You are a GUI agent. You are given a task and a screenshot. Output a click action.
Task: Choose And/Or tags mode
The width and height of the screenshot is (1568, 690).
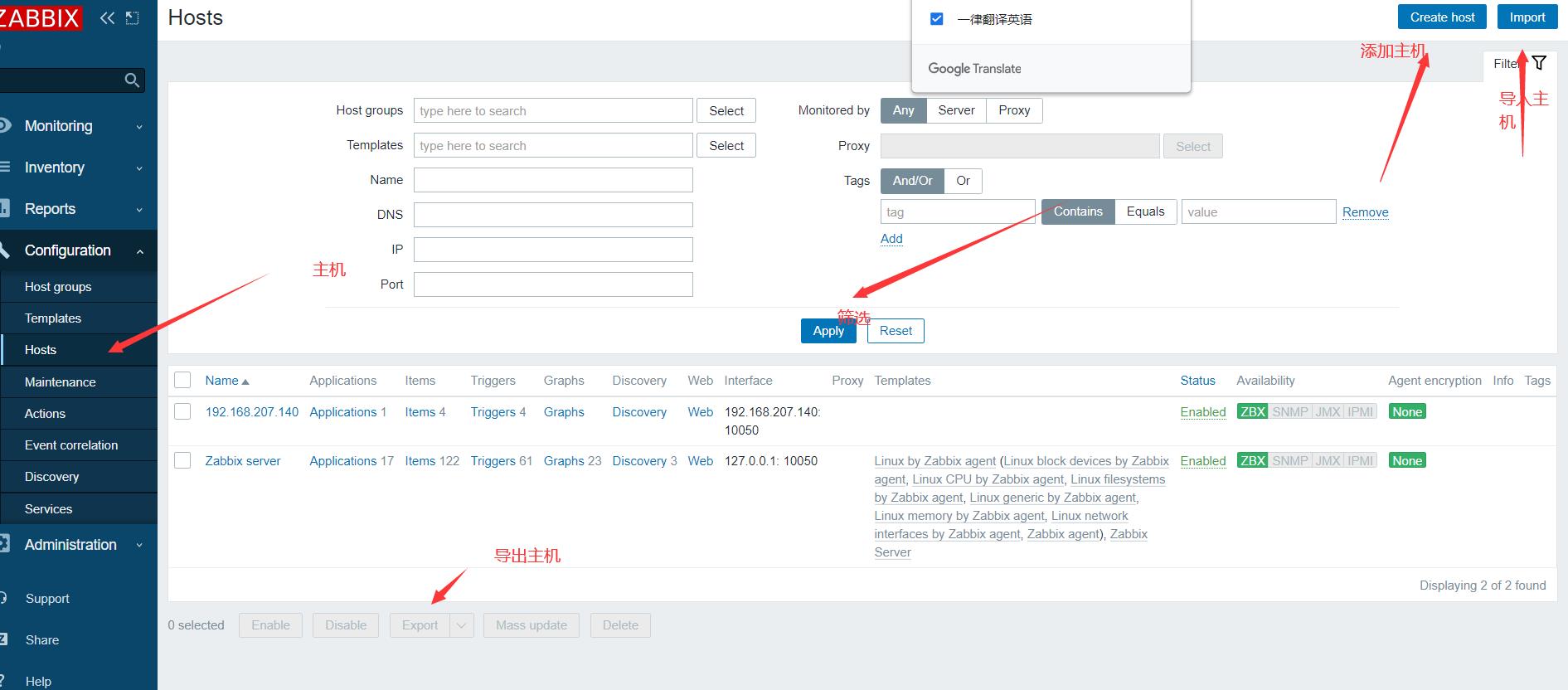(912, 181)
